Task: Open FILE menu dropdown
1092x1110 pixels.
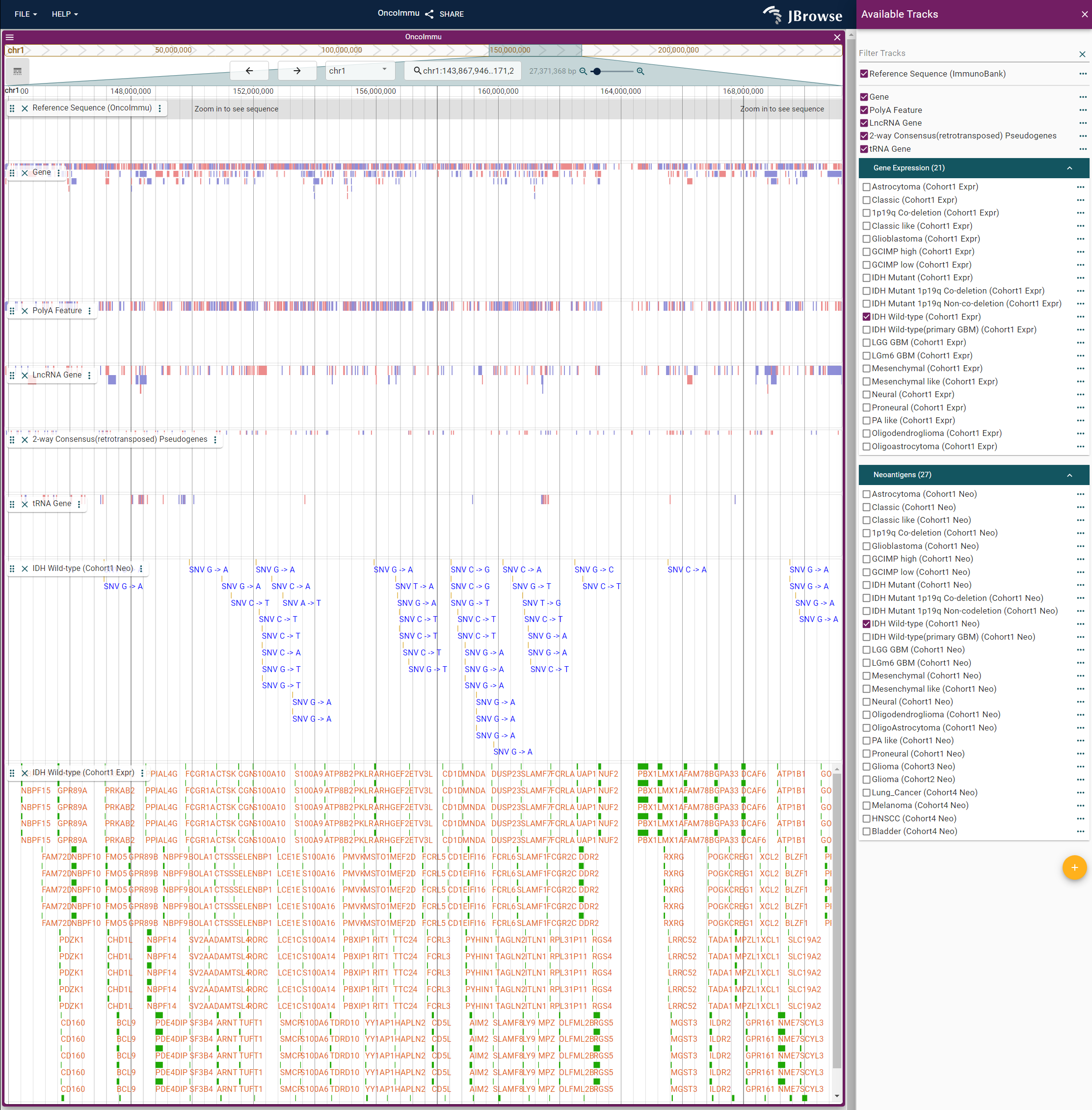Action: coord(25,14)
